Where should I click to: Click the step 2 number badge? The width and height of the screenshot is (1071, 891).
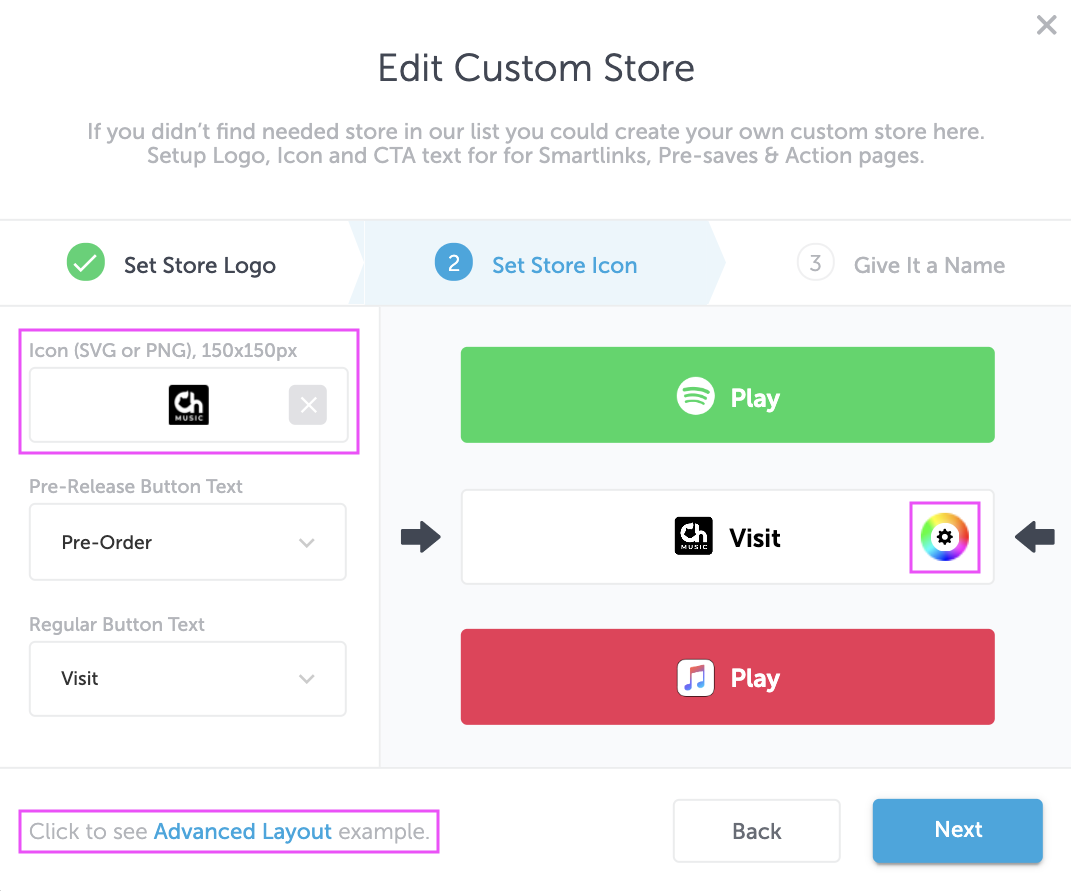454,262
